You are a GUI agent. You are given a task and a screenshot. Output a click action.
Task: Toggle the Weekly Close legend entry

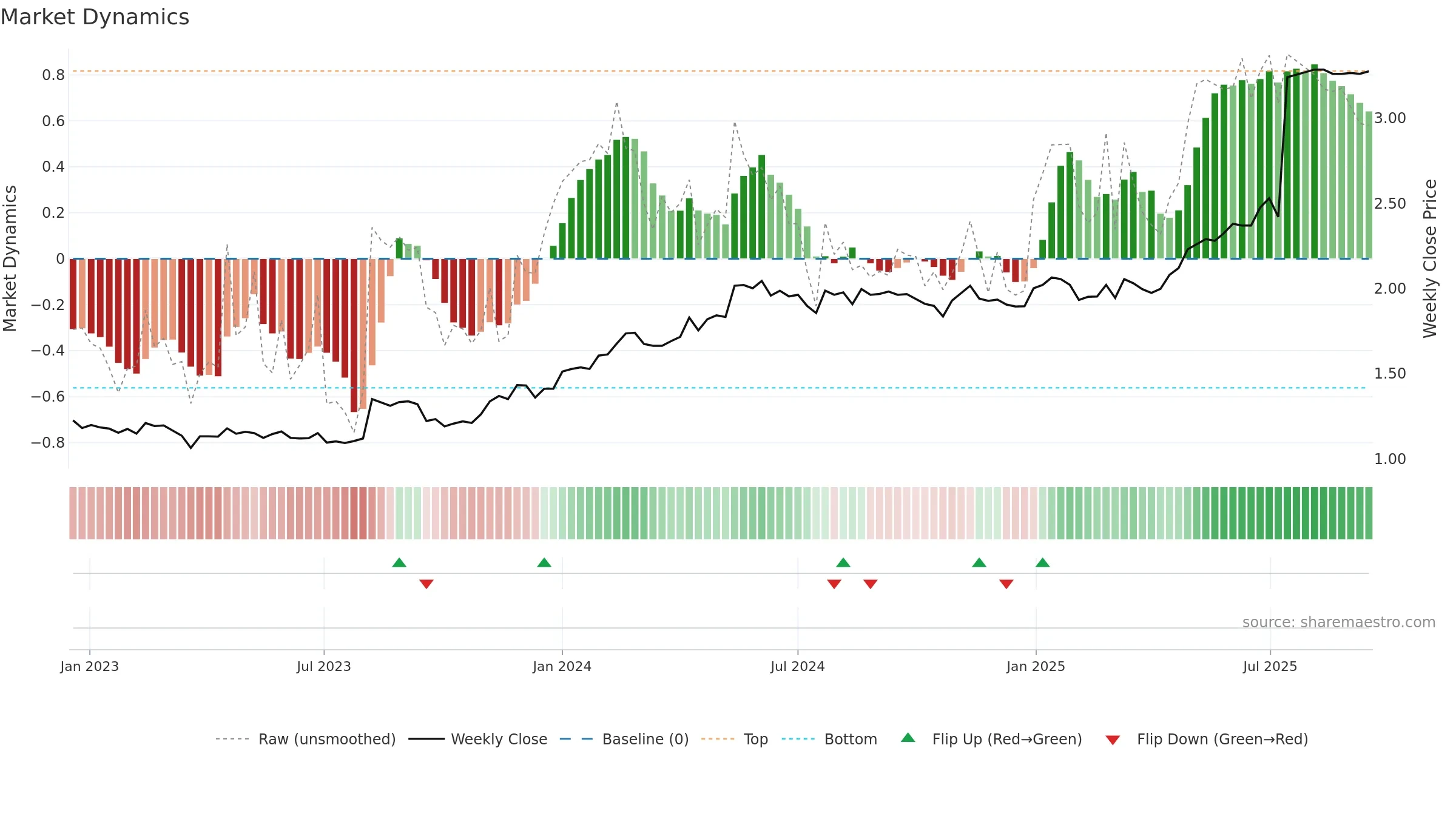point(478,740)
